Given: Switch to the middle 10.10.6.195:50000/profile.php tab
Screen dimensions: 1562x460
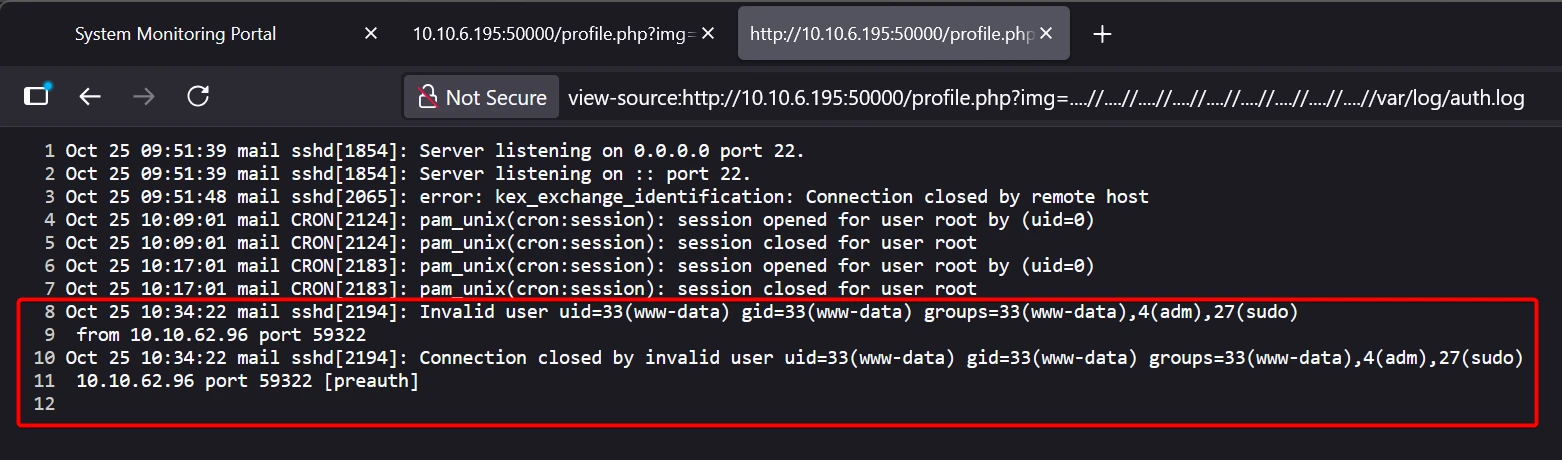Looking at the screenshot, I should 553,34.
